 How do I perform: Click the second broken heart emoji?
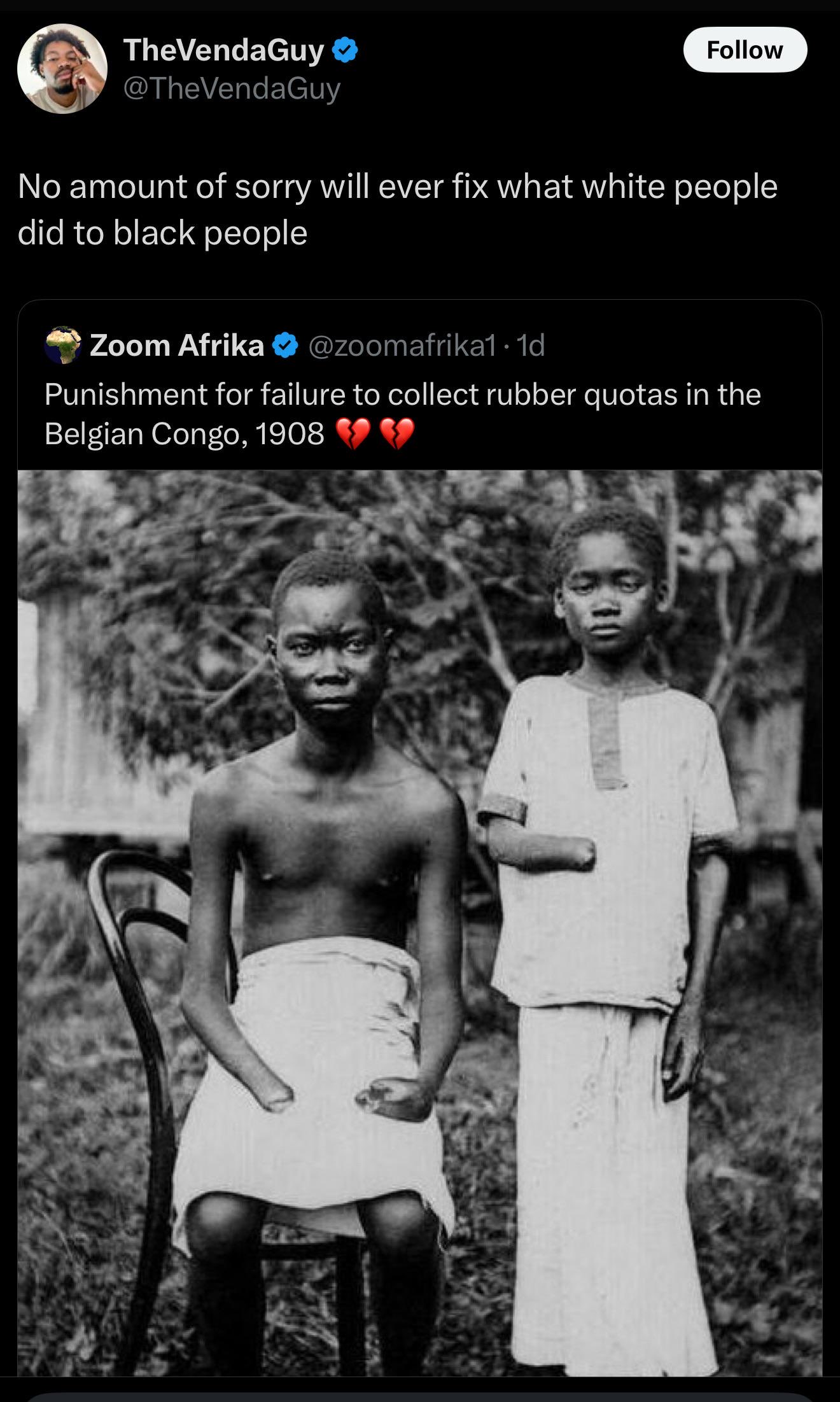pyautogui.click(x=397, y=434)
